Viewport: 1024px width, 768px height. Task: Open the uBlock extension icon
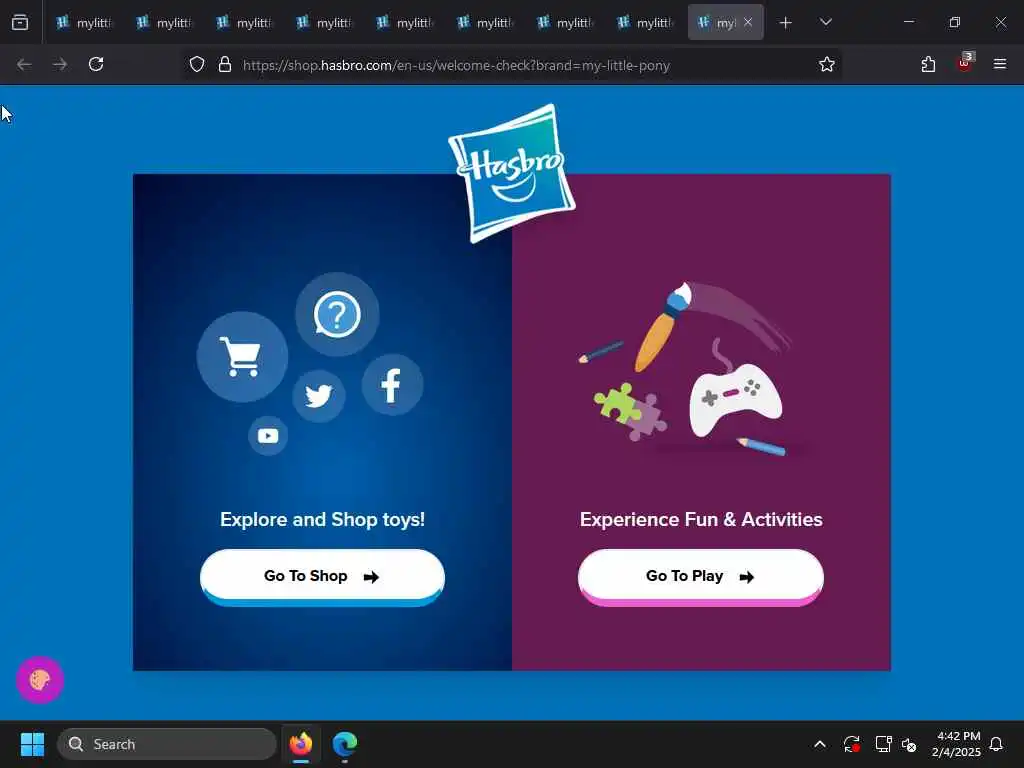(965, 63)
